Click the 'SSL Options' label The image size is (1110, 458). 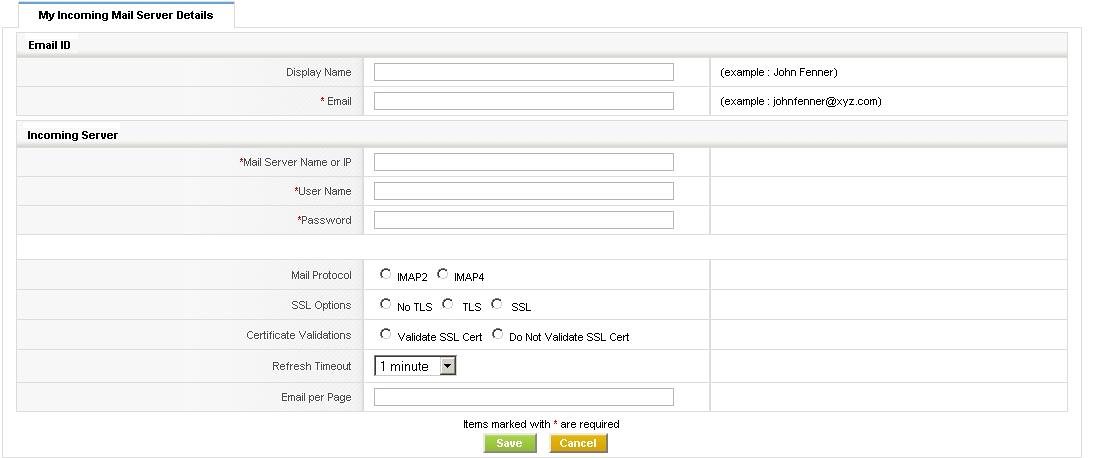coord(321,305)
